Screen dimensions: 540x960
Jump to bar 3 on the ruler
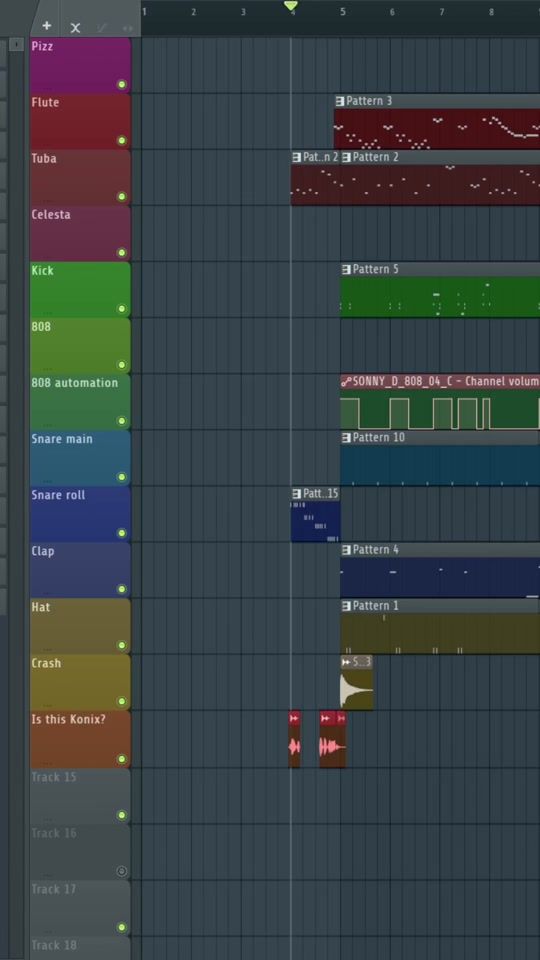click(243, 12)
